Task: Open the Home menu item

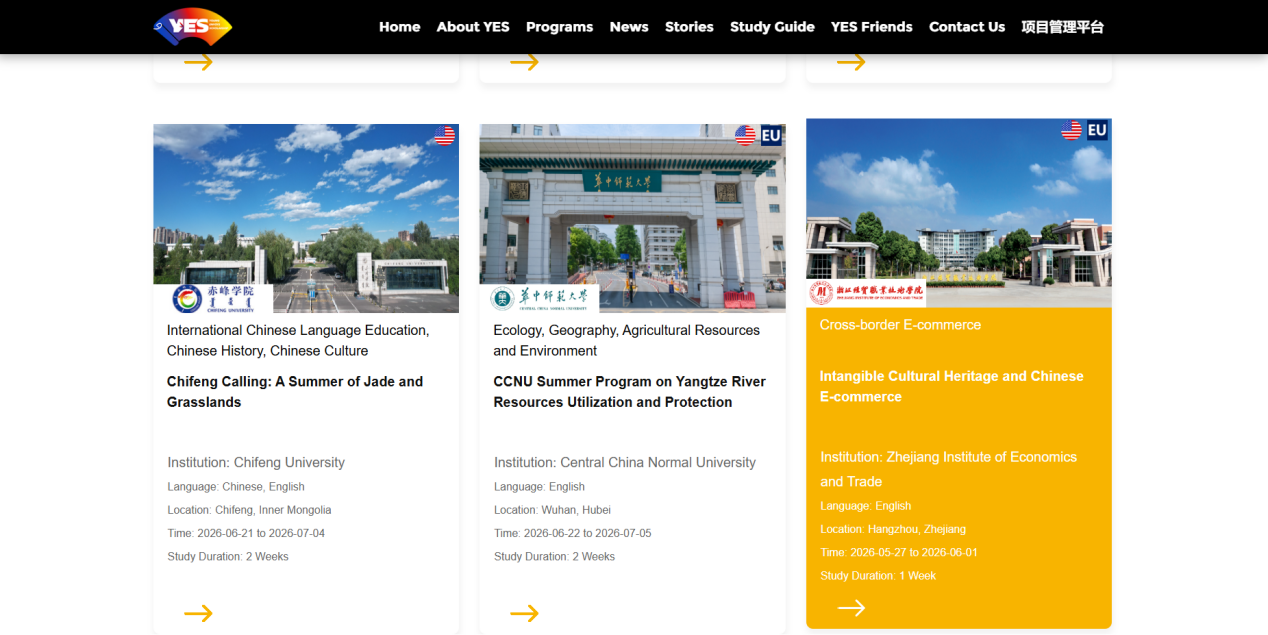Action: pyautogui.click(x=399, y=27)
